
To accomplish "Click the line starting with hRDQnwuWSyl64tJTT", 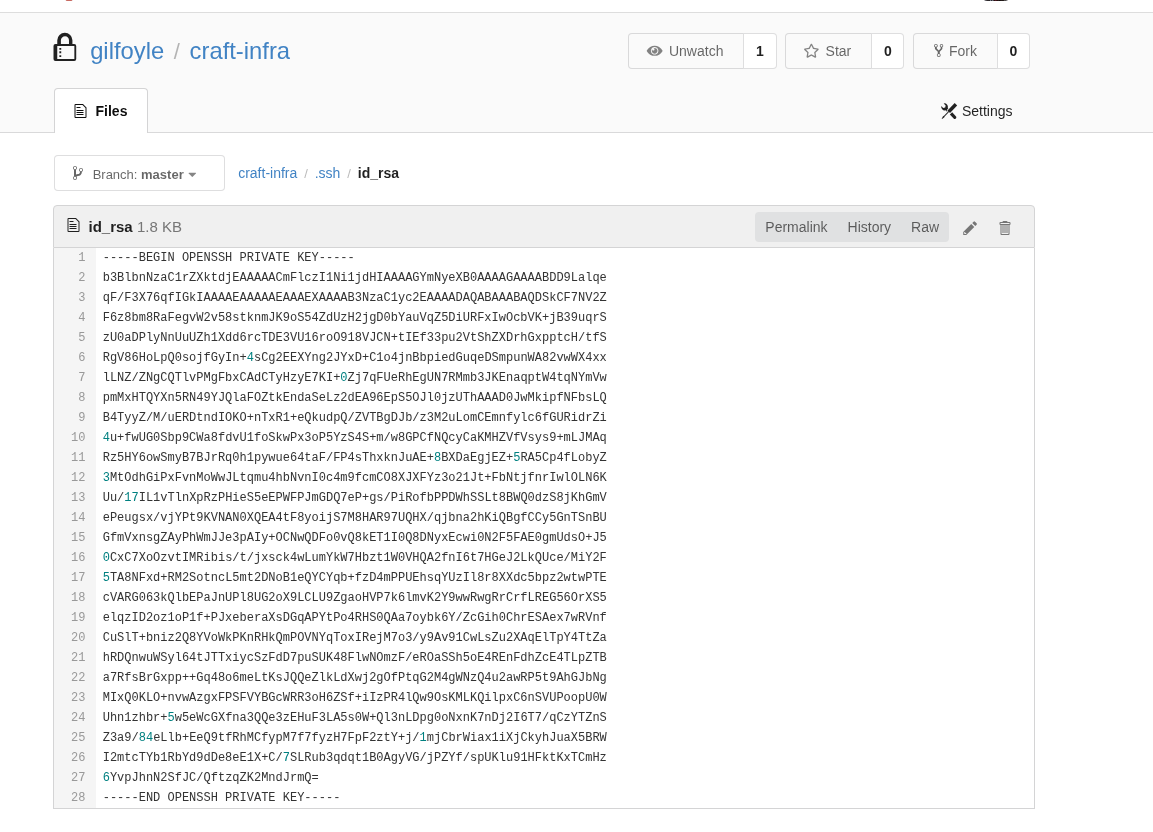I will point(354,658).
